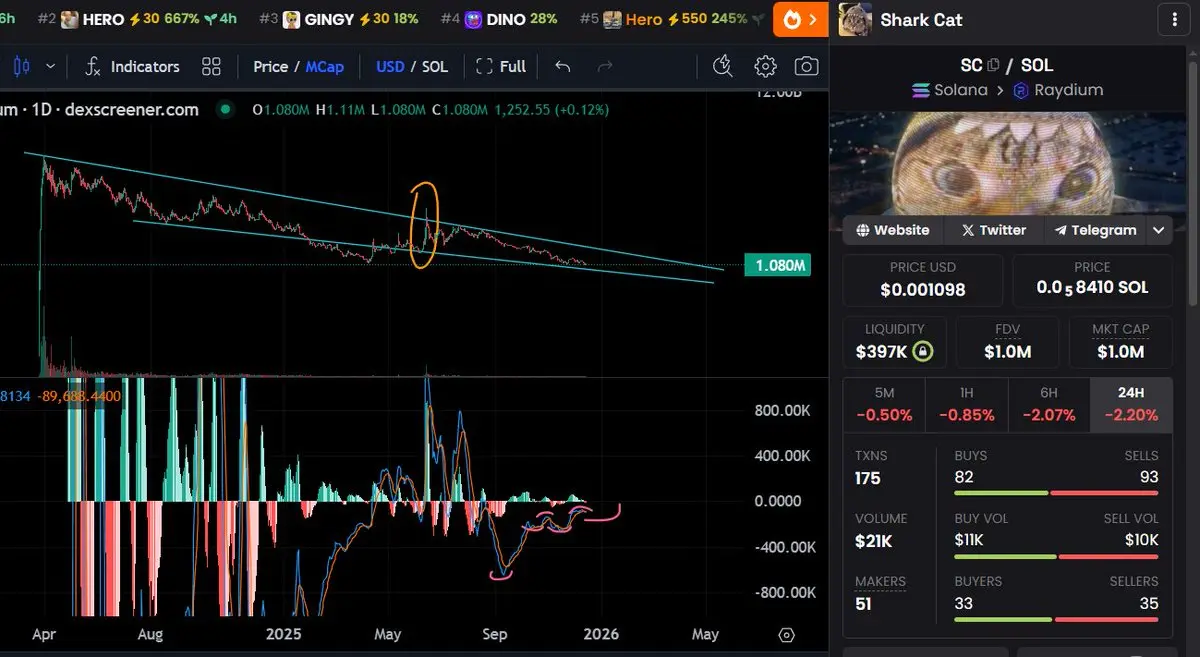Open chart settings gear

[x=765, y=67]
